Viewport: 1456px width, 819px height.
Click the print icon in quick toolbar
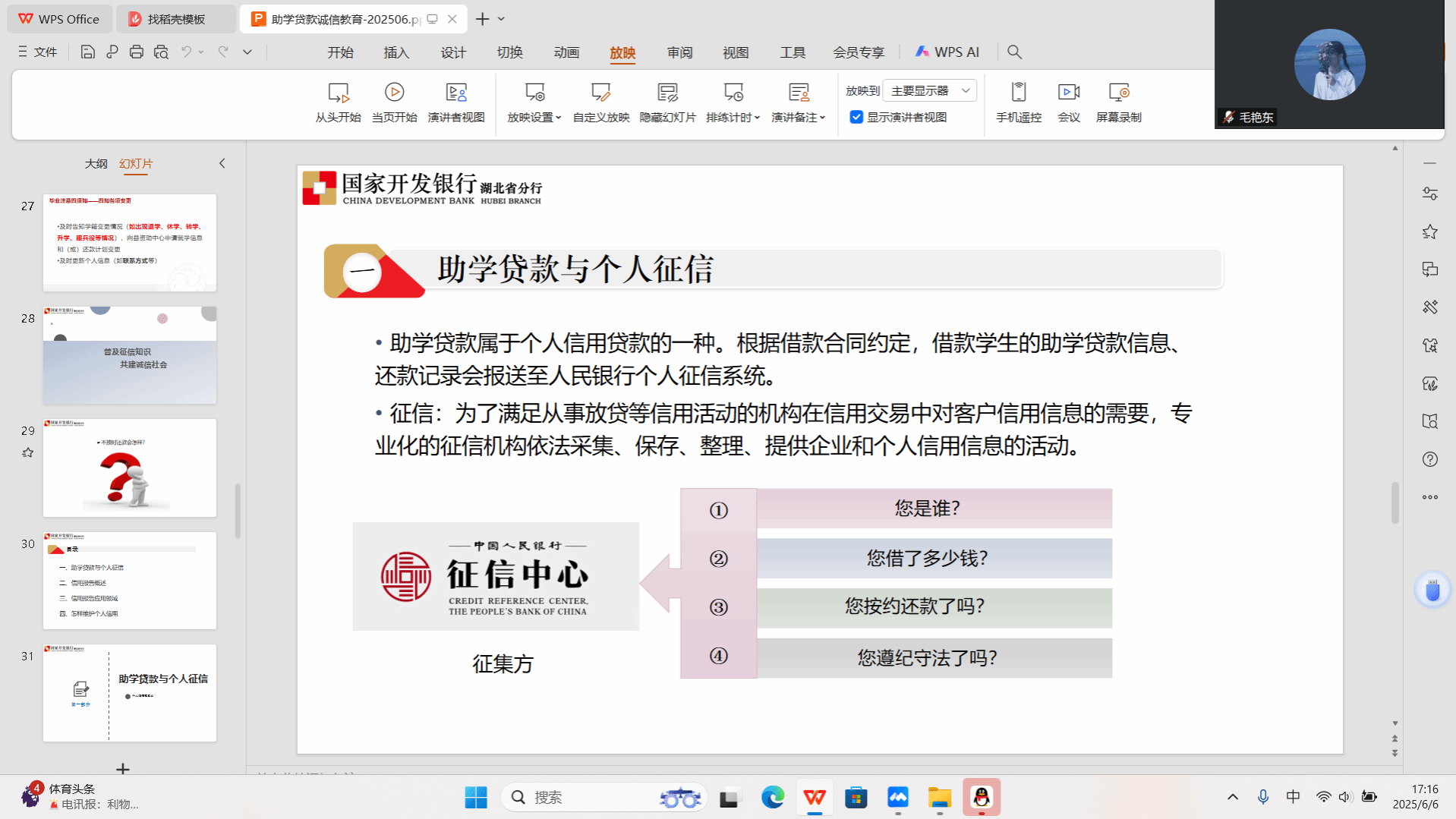pos(137,52)
